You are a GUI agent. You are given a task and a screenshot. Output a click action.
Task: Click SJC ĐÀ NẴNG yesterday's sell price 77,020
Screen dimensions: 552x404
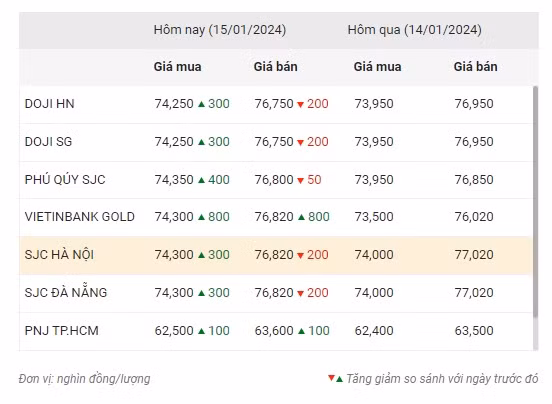[474, 293]
